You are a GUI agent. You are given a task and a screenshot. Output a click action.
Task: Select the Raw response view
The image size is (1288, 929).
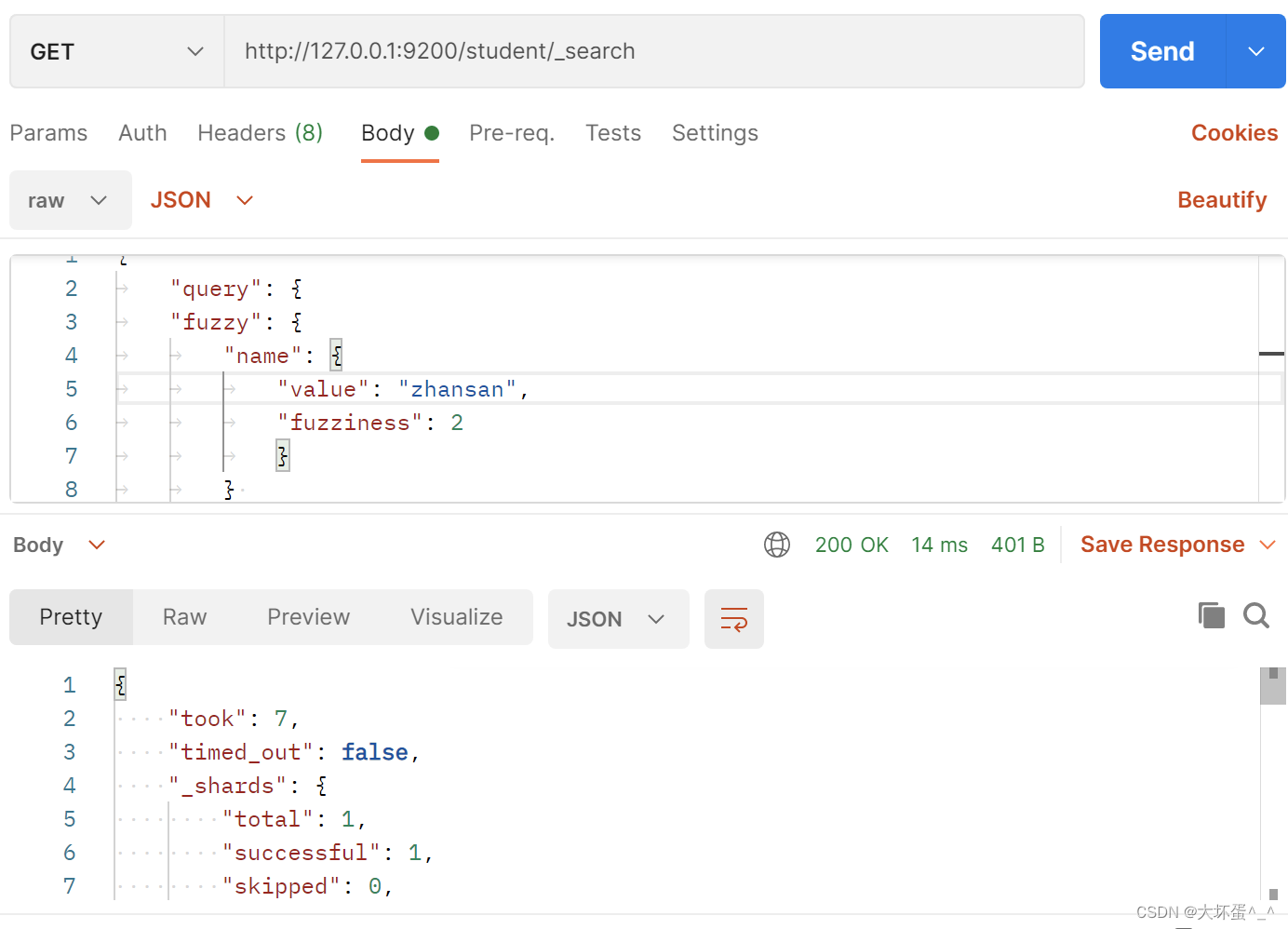(x=184, y=617)
